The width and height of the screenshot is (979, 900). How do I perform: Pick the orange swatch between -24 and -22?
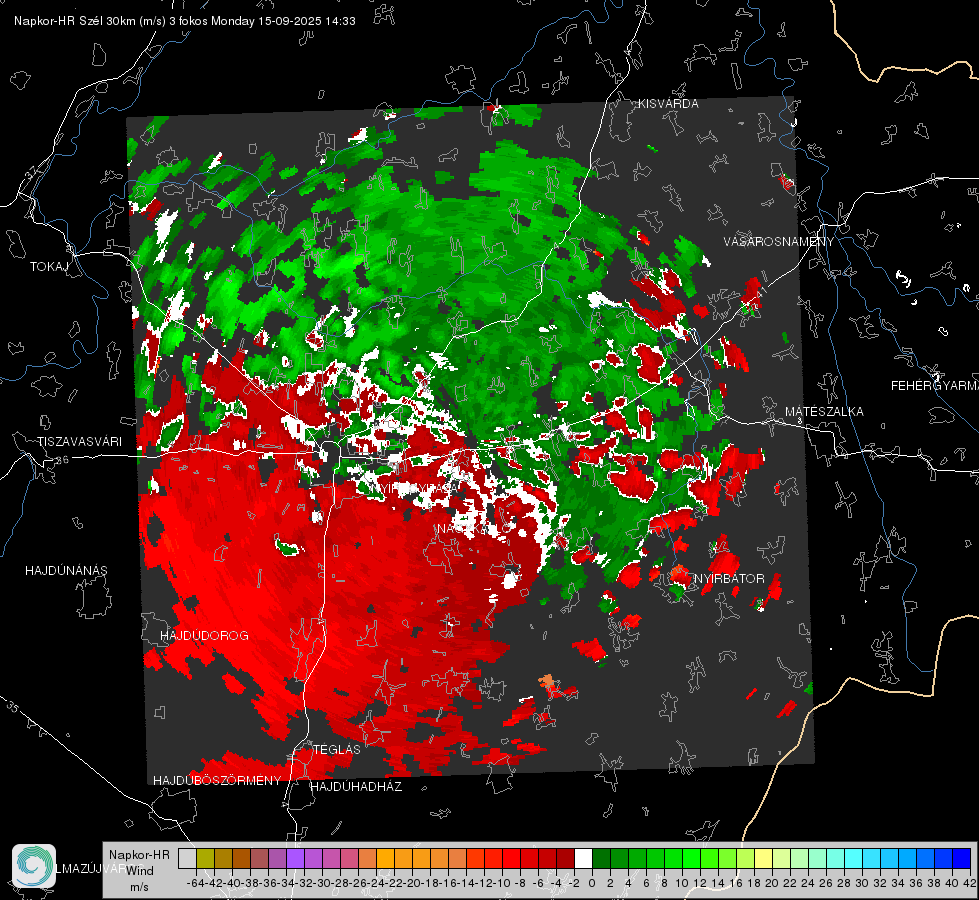click(385, 859)
